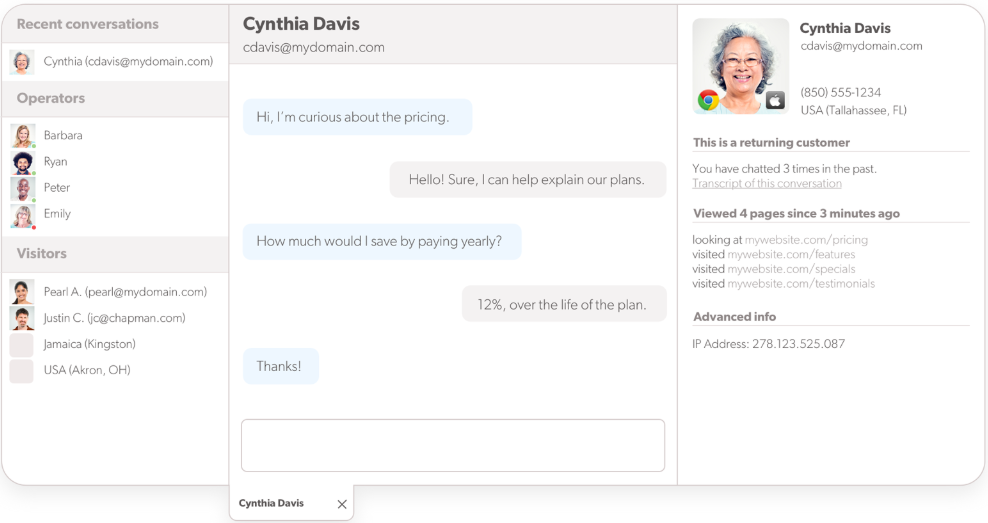The width and height of the screenshot is (988, 523).
Task: Click in the chat message input box
Action: tap(453, 445)
